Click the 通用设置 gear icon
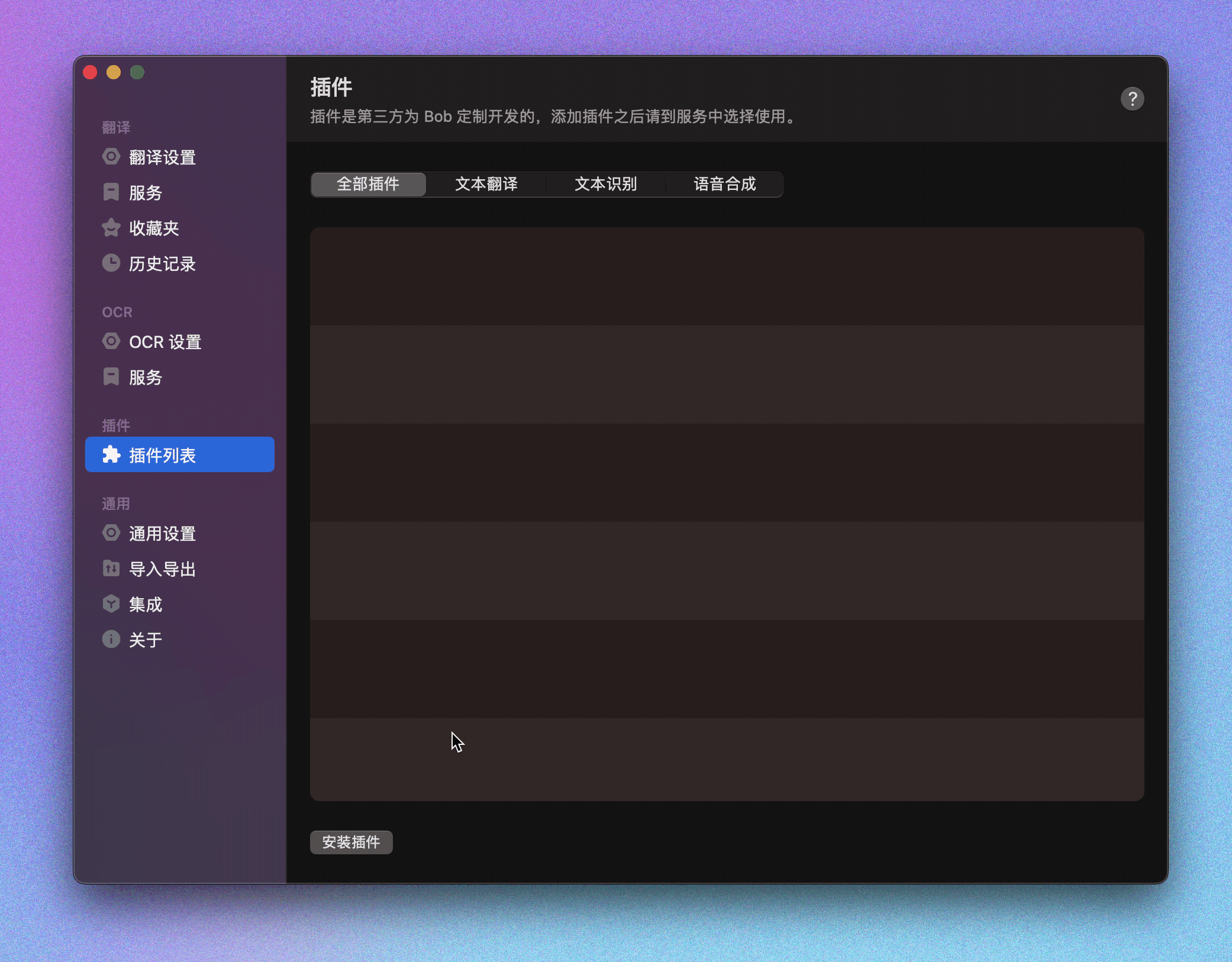The width and height of the screenshot is (1232, 962). coord(112,533)
